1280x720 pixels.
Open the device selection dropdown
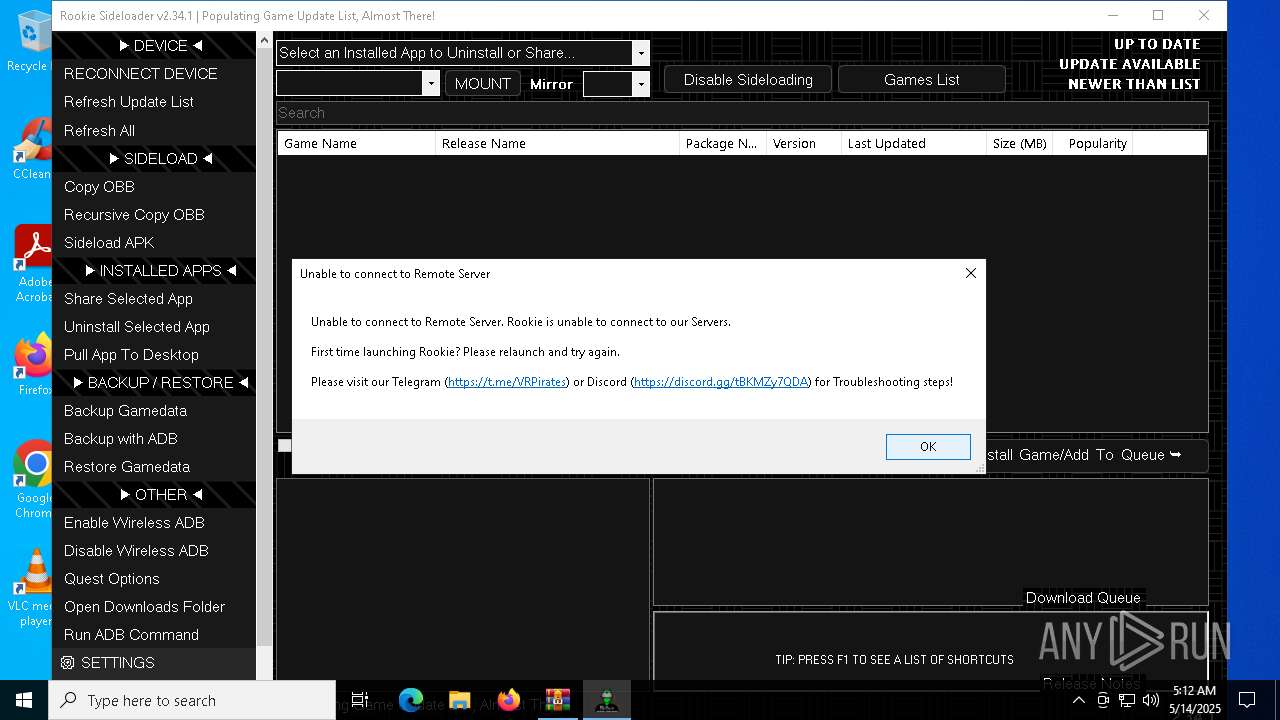tap(431, 84)
